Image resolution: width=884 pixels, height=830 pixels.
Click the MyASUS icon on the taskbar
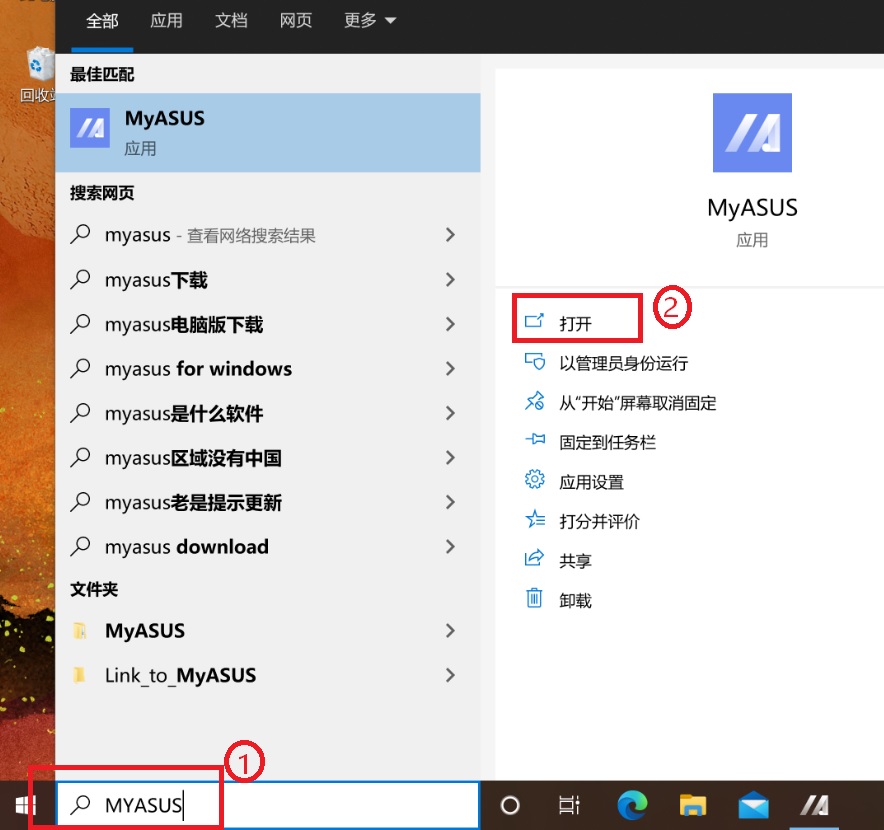(815, 805)
